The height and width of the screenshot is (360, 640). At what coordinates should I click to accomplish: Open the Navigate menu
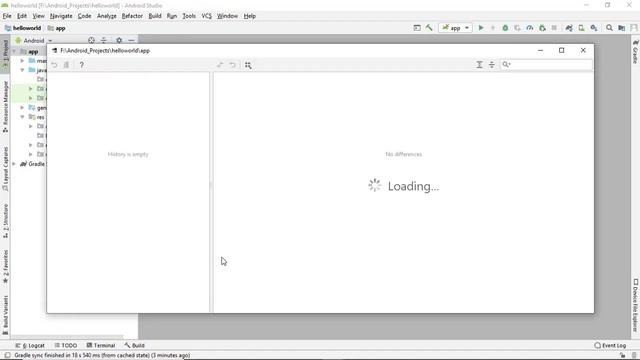pos(61,16)
